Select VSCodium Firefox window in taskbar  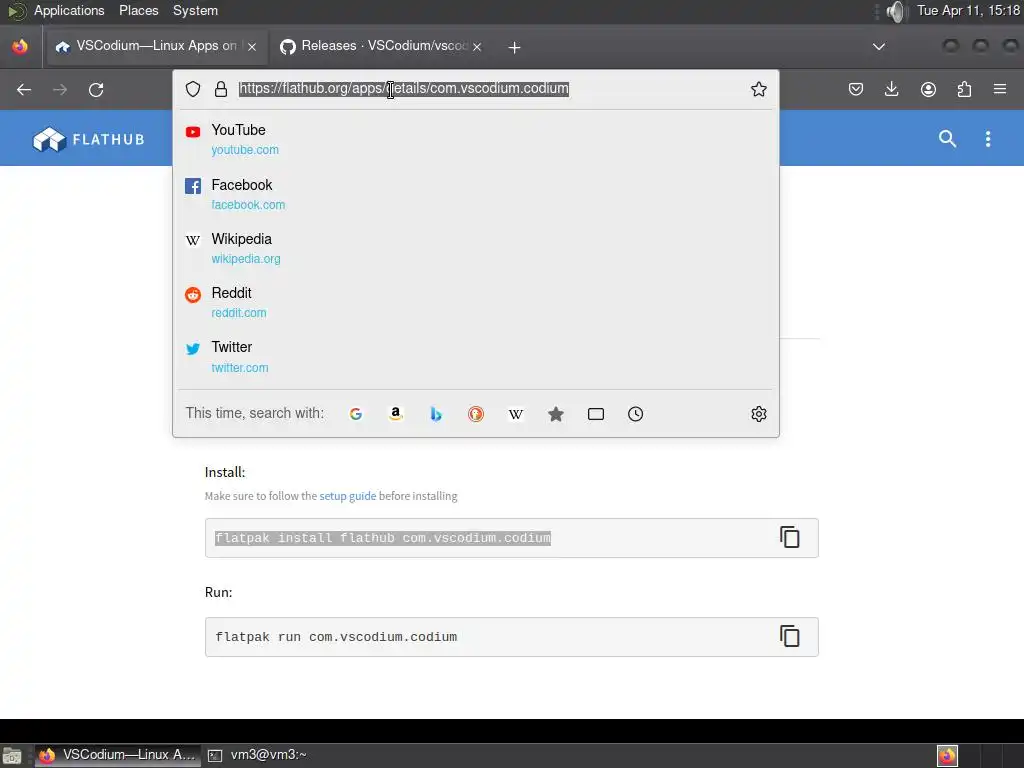(117, 755)
